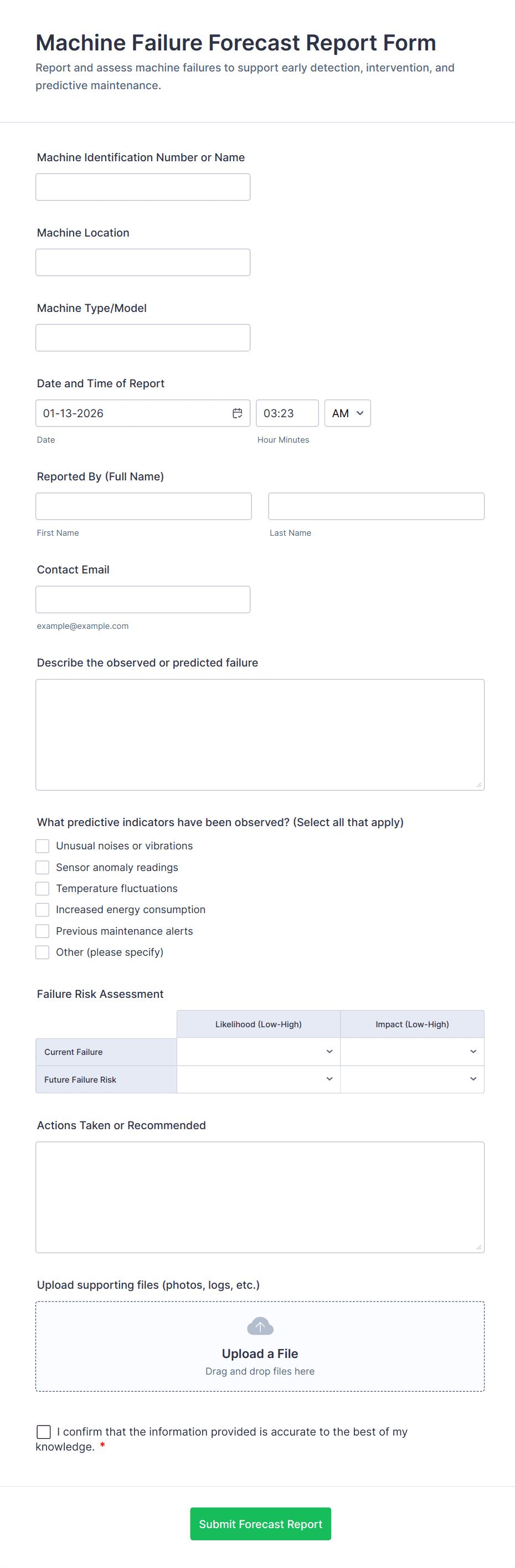Click the Contact Email field
515x1568 pixels.
pos(143,599)
